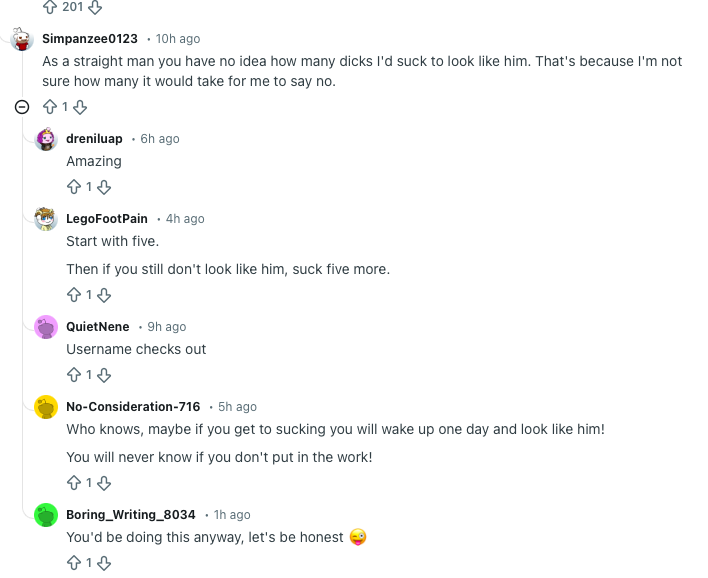The height and width of the screenshot is (578, 708).
Task: Downvote LegoFootPain's reply
Action: pos(104,295)
